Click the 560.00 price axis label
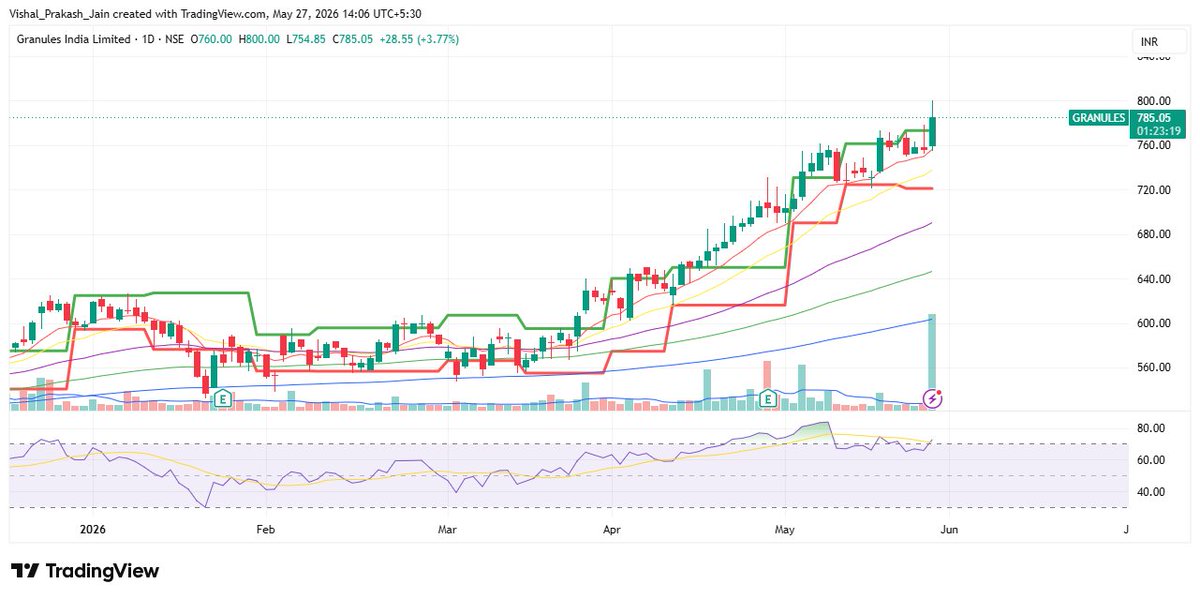Screen dimensions: 1200x599 [x=1153, y=368]
